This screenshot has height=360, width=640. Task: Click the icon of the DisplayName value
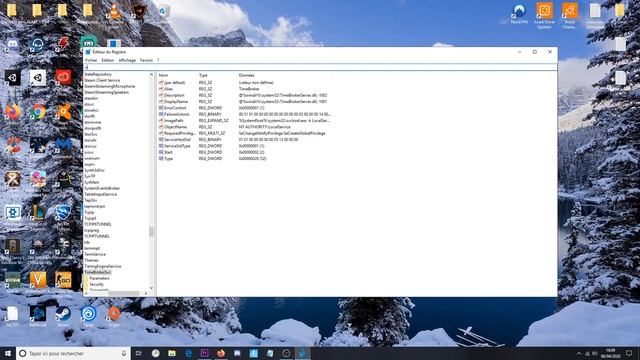[x=161, y=101]
